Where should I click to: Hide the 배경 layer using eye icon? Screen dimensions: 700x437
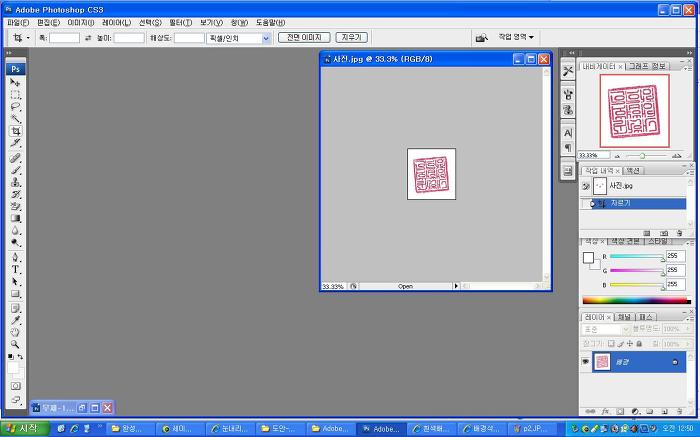pos(586,362)
